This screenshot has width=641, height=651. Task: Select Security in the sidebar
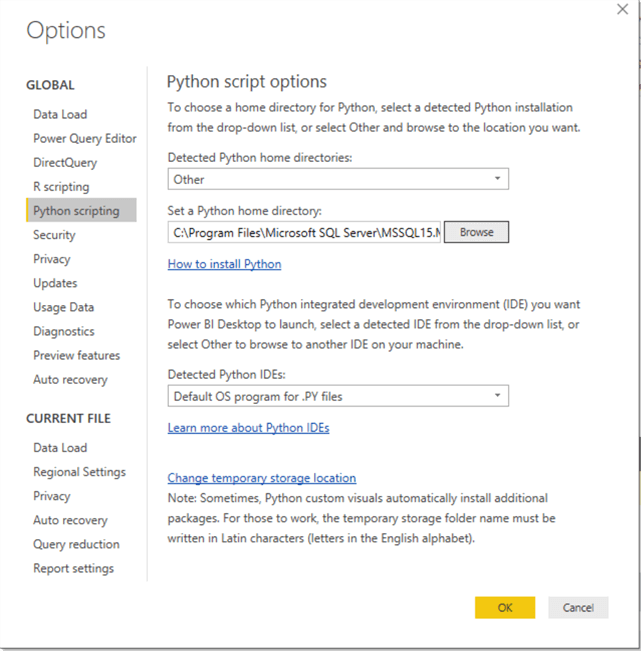(54, 235)
